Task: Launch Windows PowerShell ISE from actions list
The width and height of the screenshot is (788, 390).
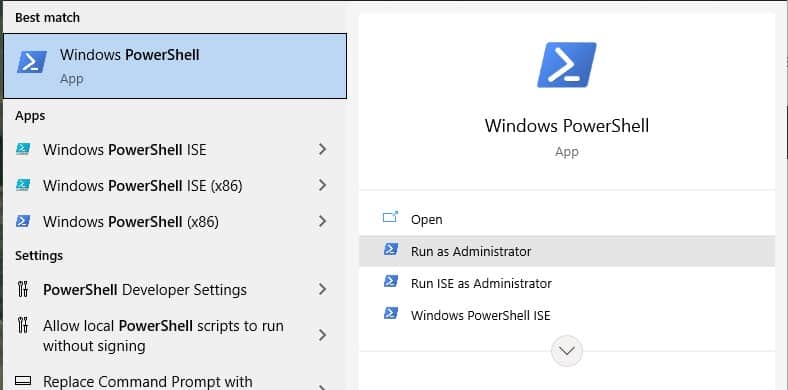Action: click(x=567, y=315)
